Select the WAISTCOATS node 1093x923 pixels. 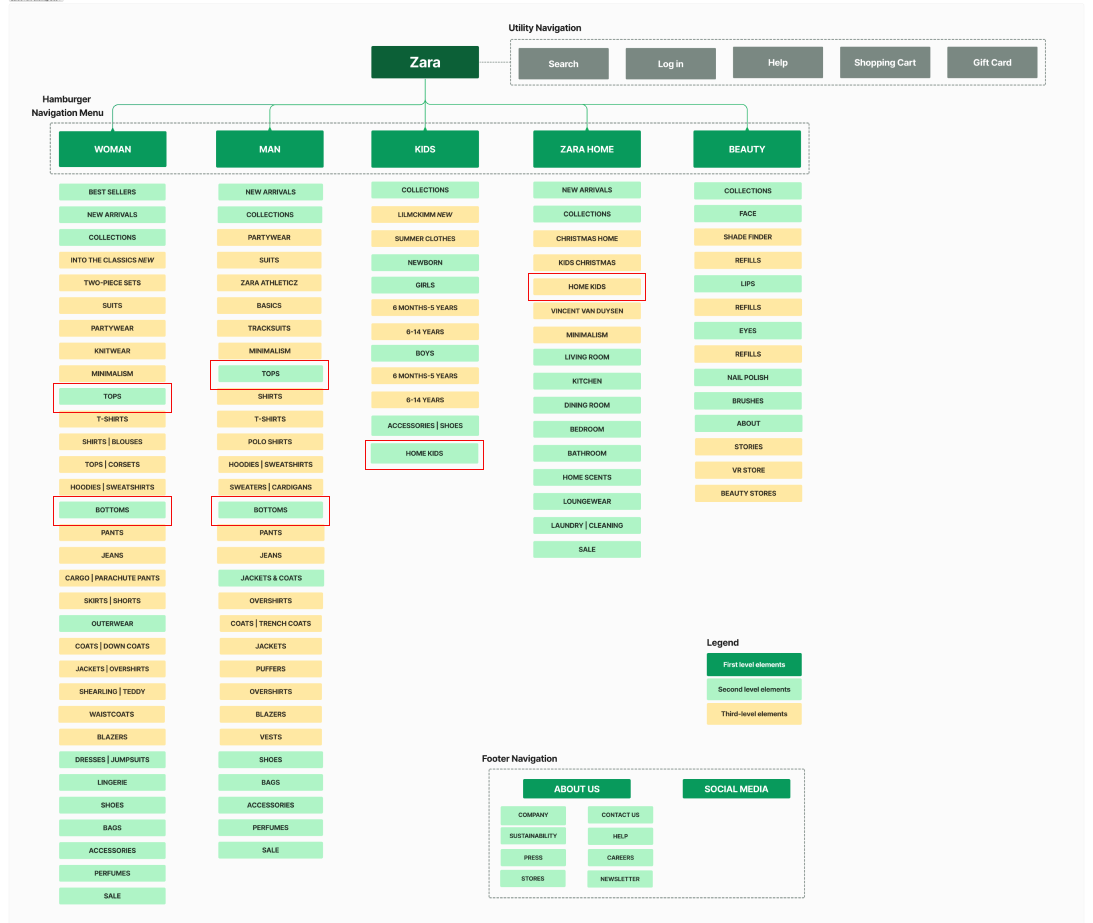(x=112, y=715)
